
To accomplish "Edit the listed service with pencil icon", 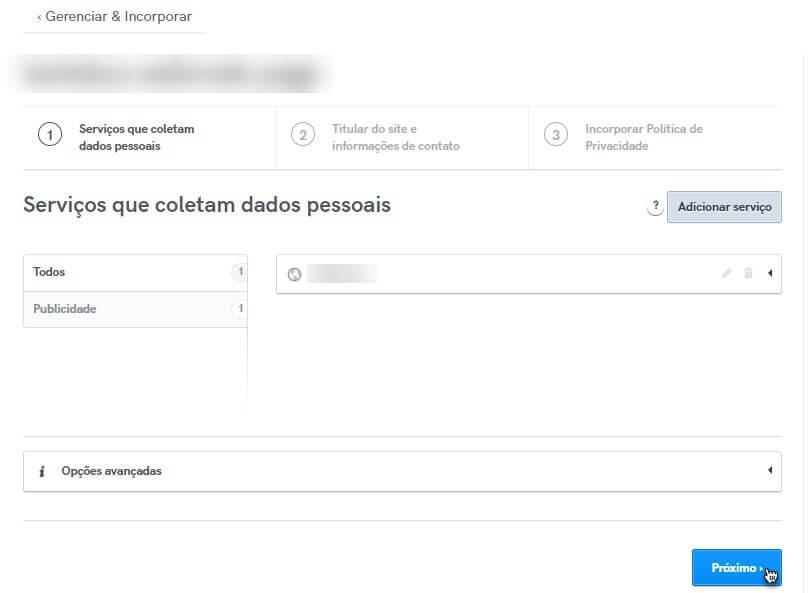I will (726, 273).
